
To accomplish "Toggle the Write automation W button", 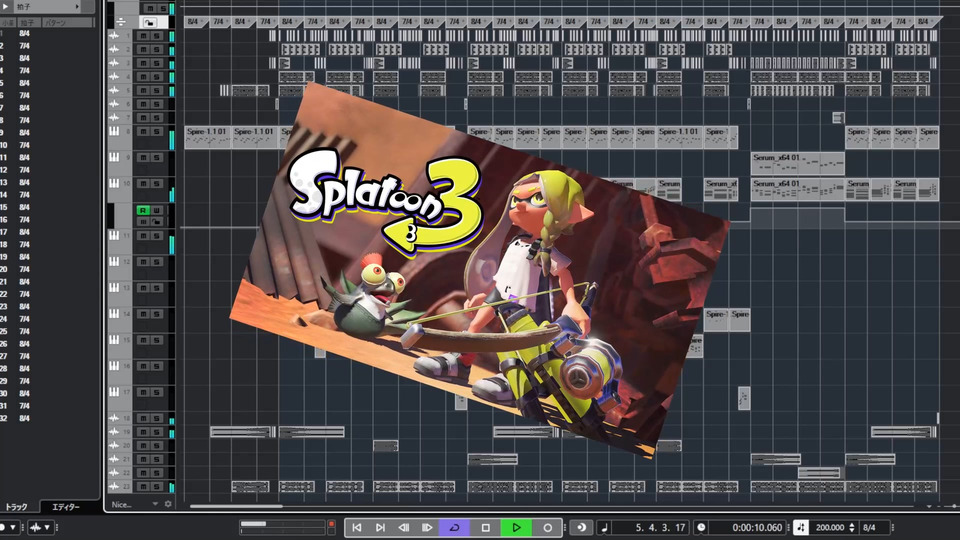I will tap(157, 210).
